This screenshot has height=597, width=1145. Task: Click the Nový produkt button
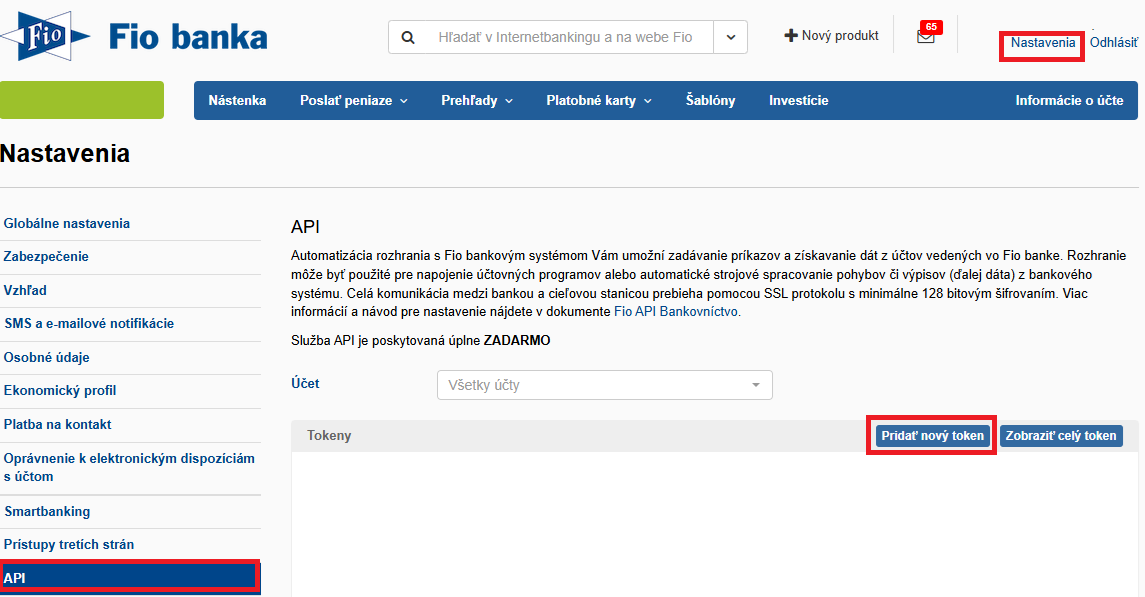point(831,36)
